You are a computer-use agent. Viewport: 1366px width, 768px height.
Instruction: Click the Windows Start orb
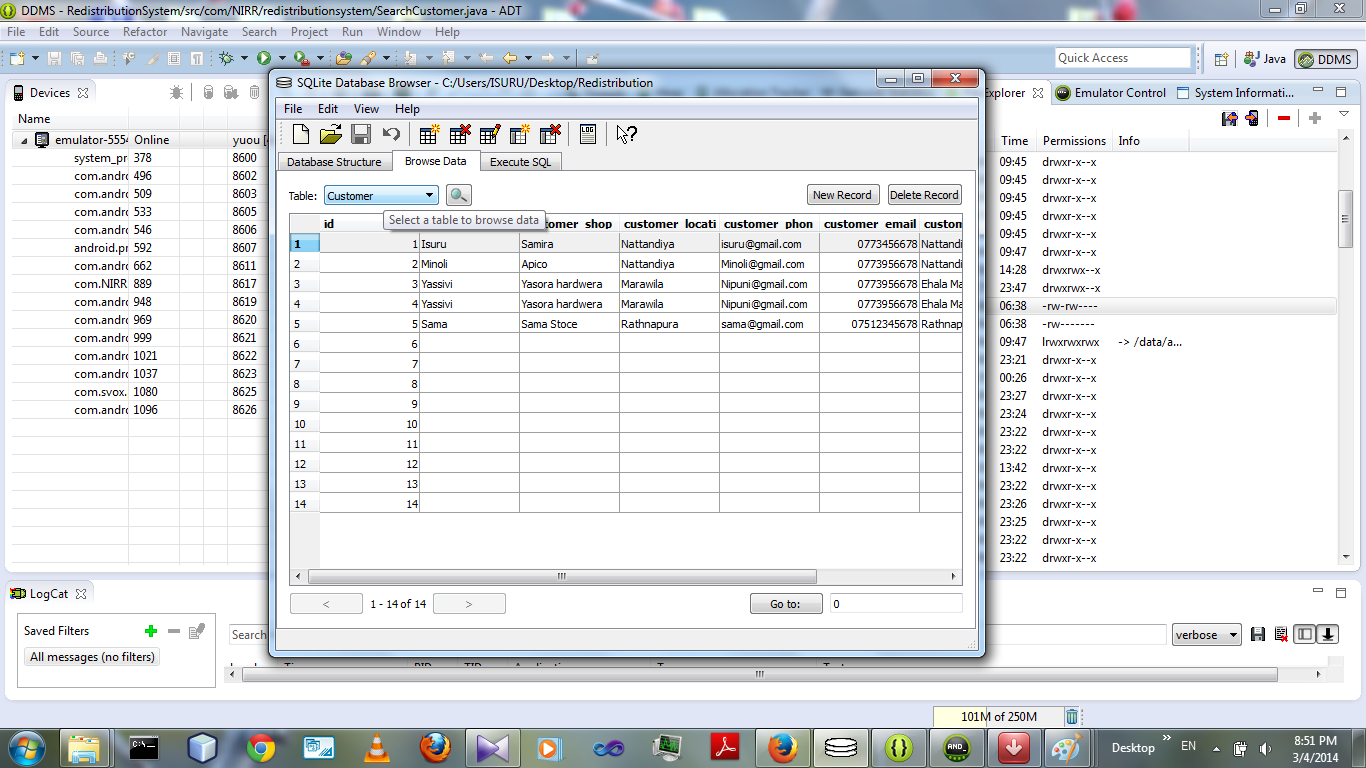click(27, 747)
